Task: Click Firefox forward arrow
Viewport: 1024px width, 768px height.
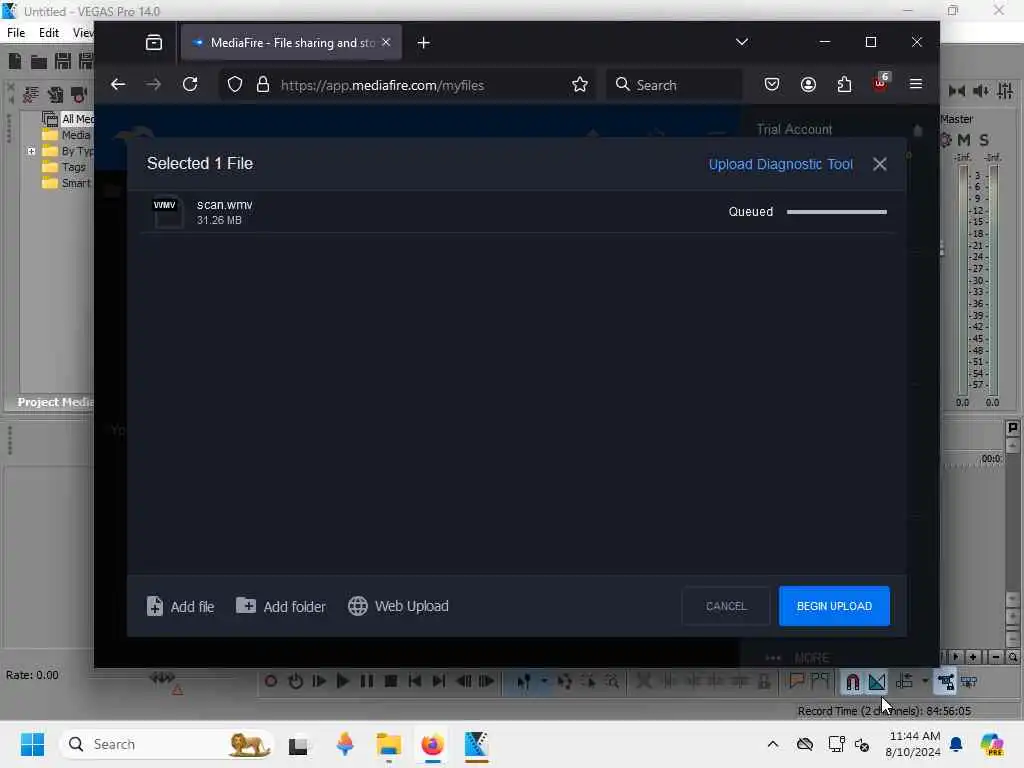Action: click(153, 85)
